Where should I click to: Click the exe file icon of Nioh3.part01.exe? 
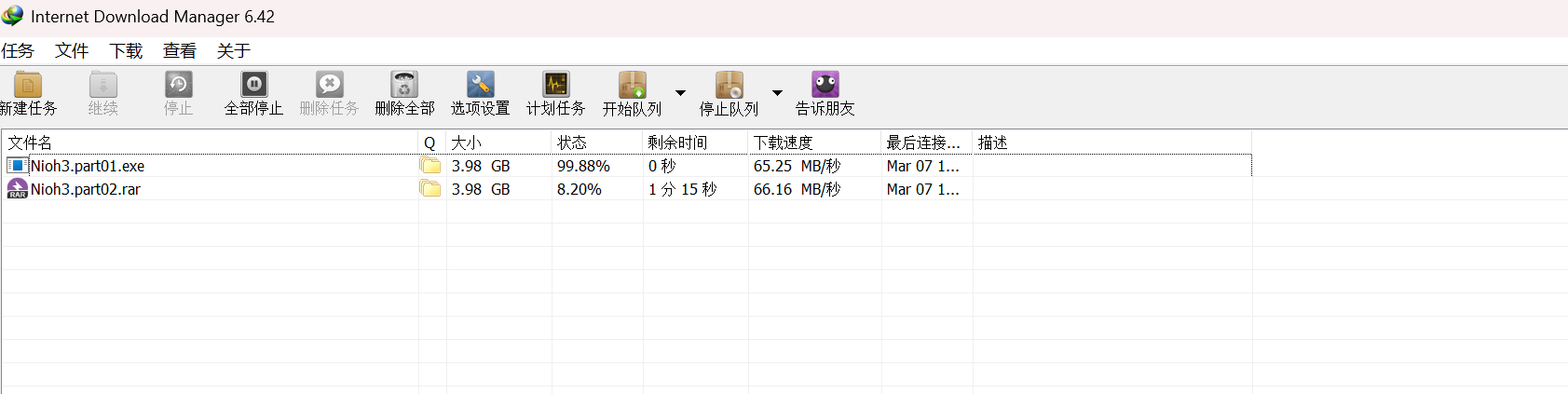tap(17, 165)
